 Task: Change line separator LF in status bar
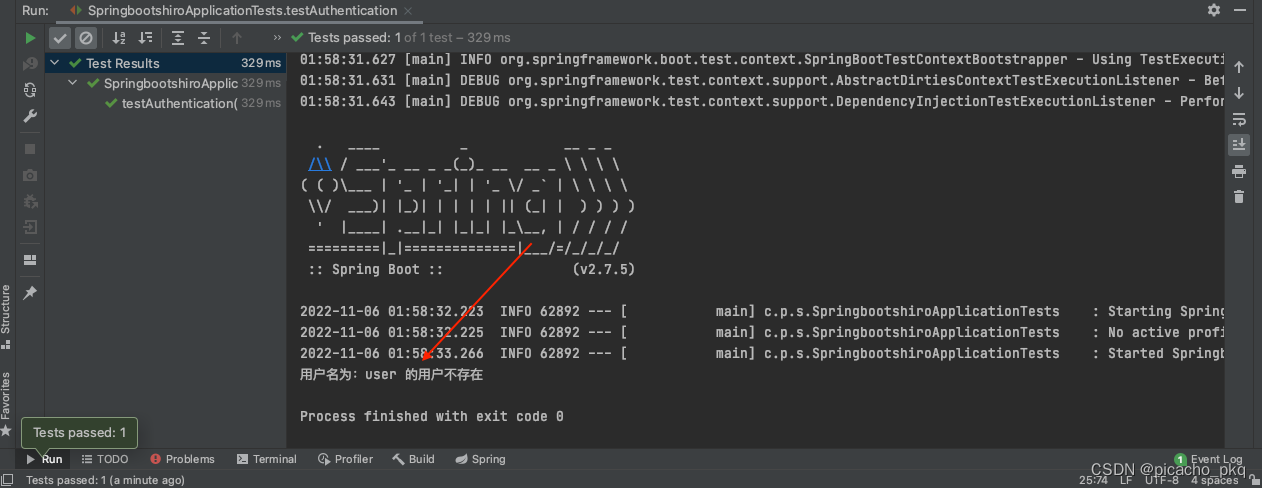point(1126,480)
